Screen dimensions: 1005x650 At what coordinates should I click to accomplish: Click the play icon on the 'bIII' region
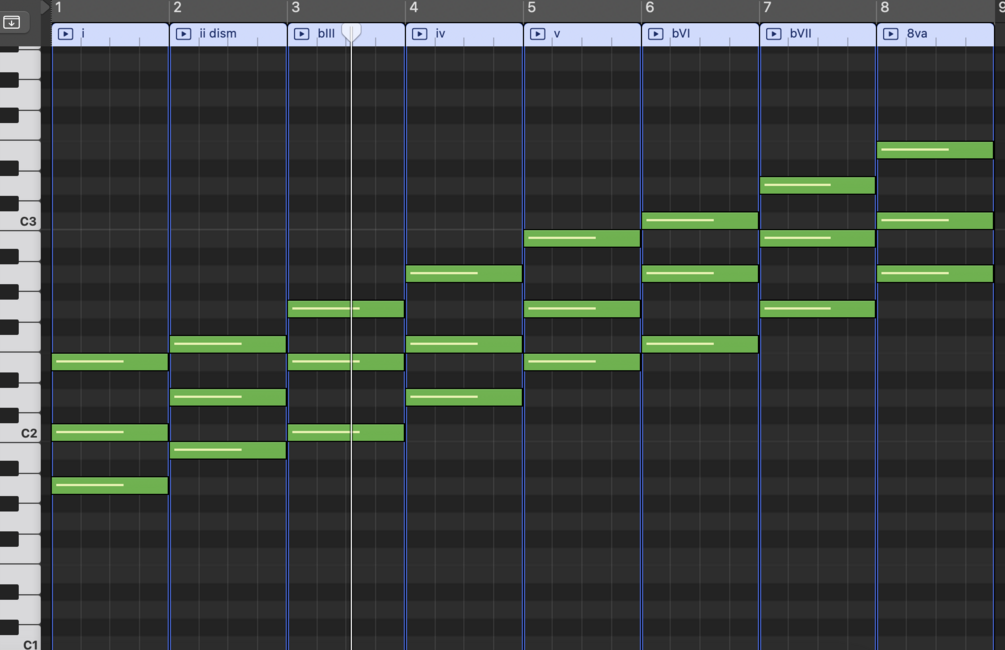(x=301, y=34)
